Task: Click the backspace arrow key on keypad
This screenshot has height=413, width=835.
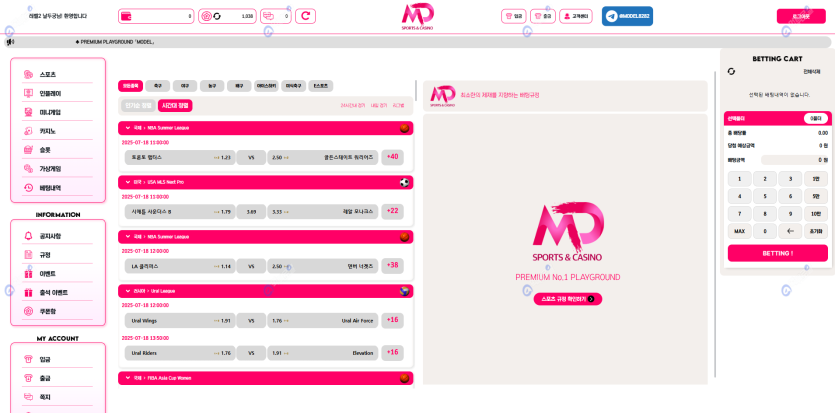Action: pos(791,231)
